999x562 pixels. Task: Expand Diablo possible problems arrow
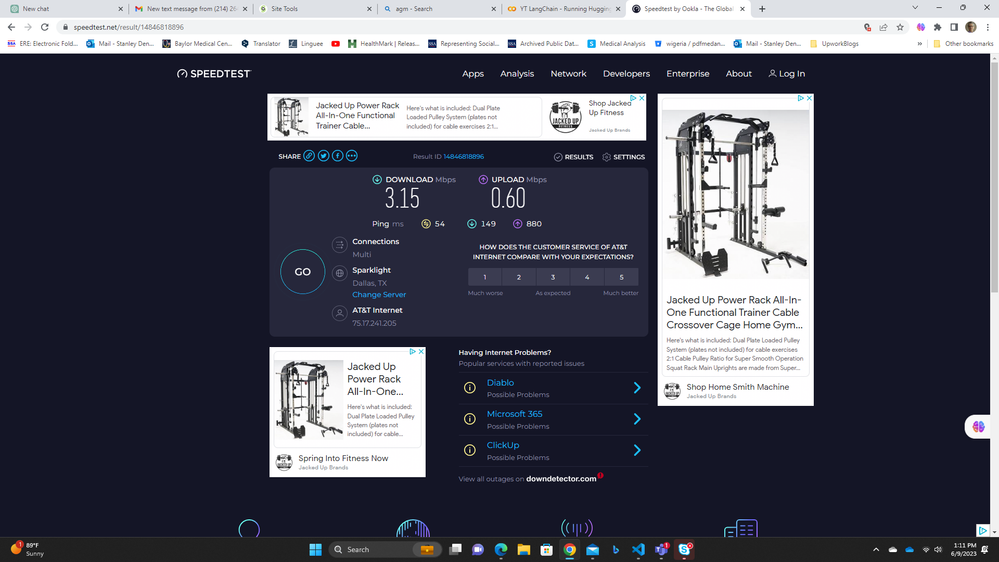[636, 387]
